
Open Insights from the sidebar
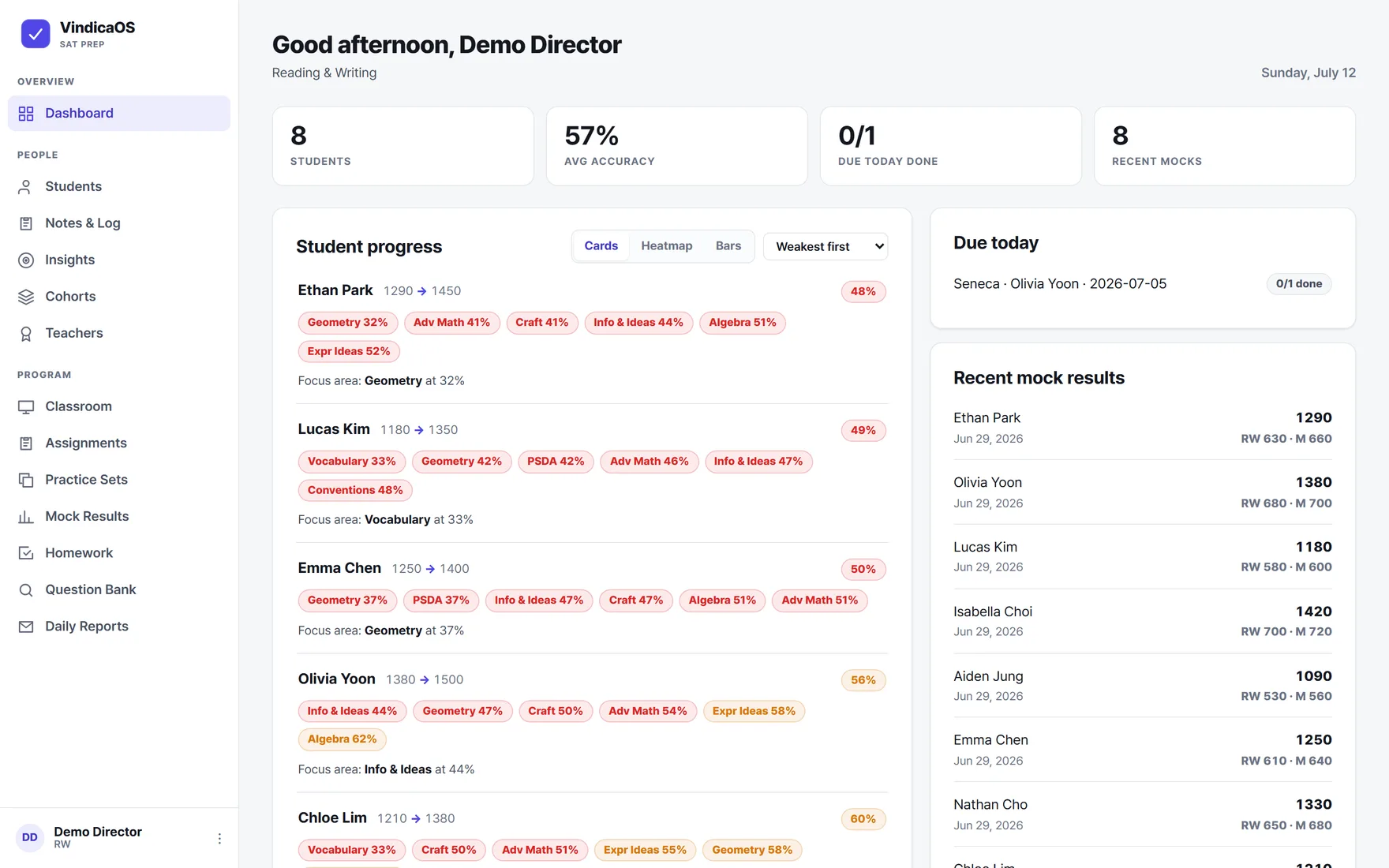tap(119, 260)
